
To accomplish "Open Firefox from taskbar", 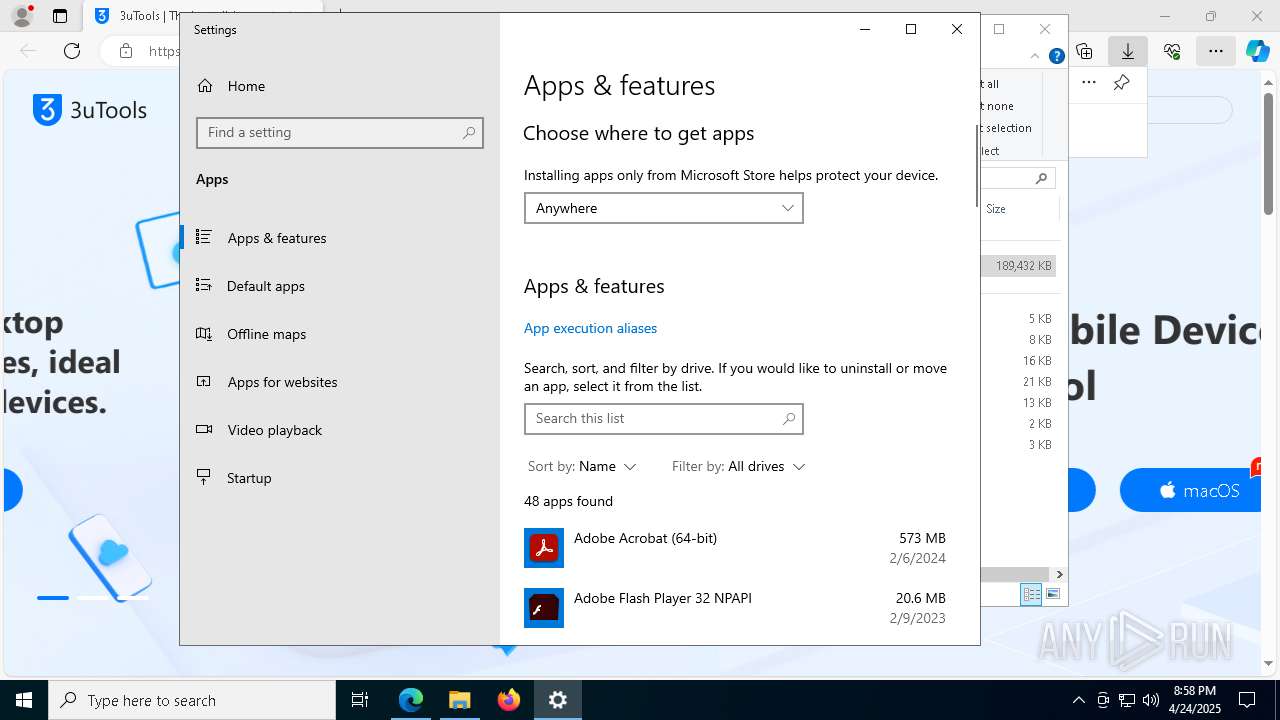I will click(x=509, y=701).
